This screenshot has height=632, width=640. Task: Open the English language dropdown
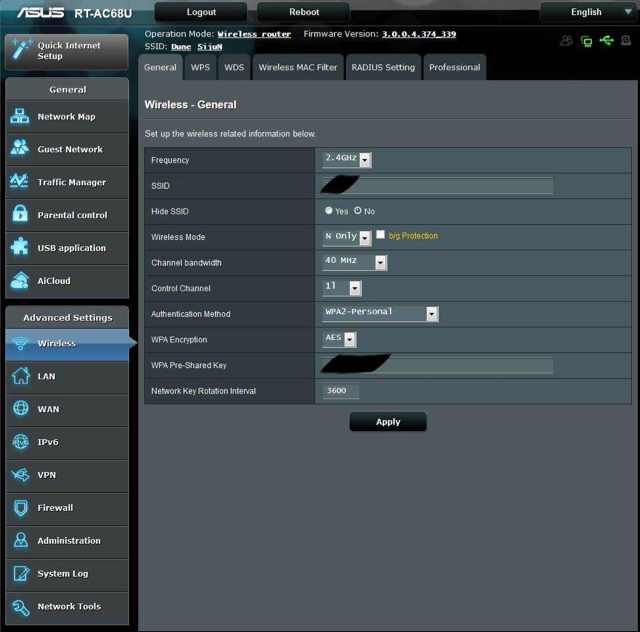tap(588, 12)
